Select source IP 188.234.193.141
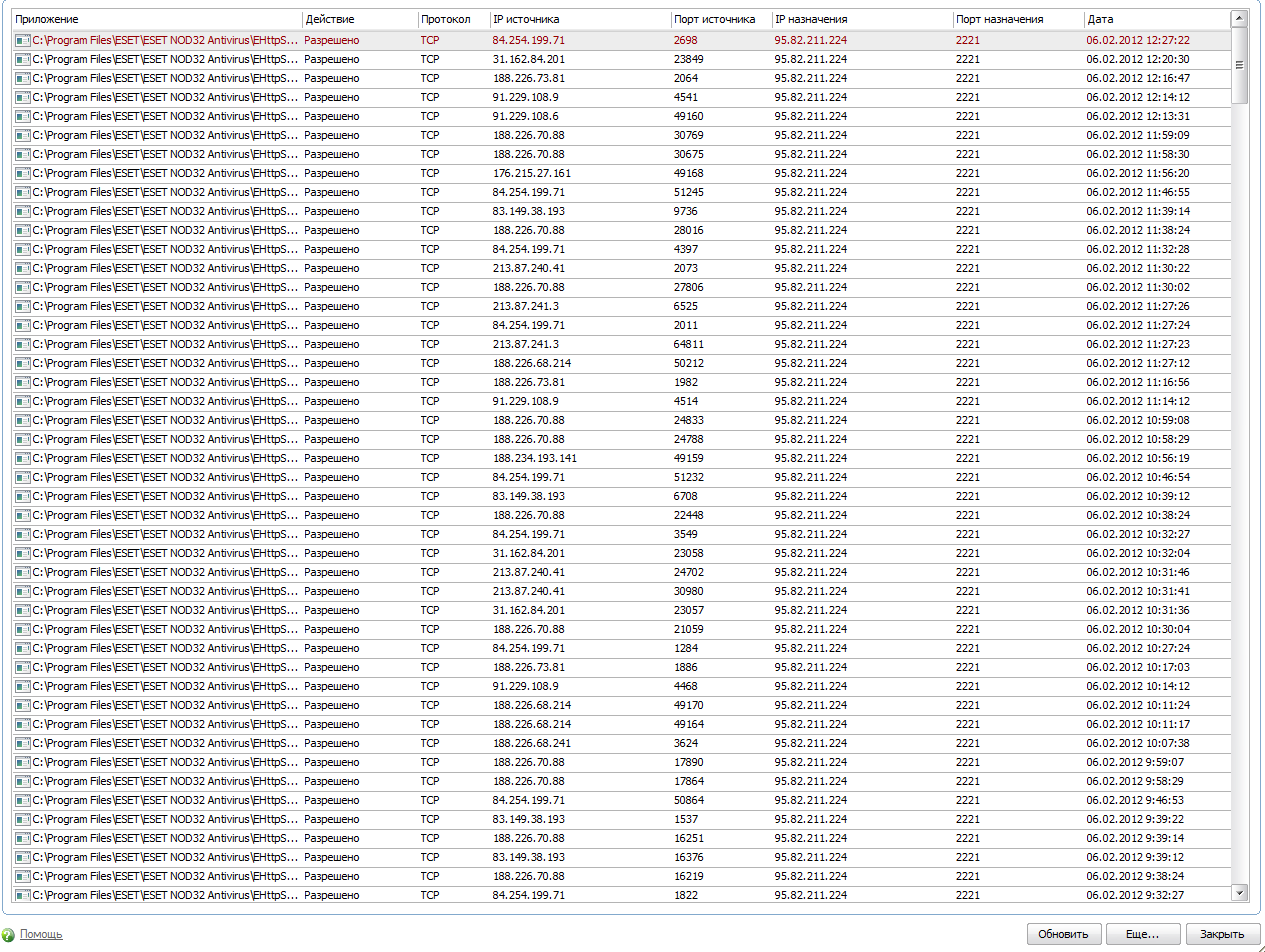 535,459
